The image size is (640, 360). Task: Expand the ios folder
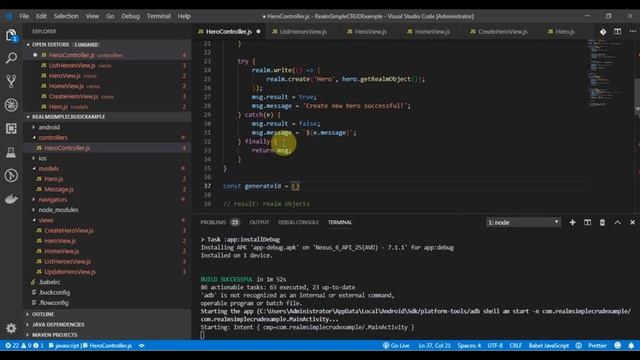(x=42, y=158)
